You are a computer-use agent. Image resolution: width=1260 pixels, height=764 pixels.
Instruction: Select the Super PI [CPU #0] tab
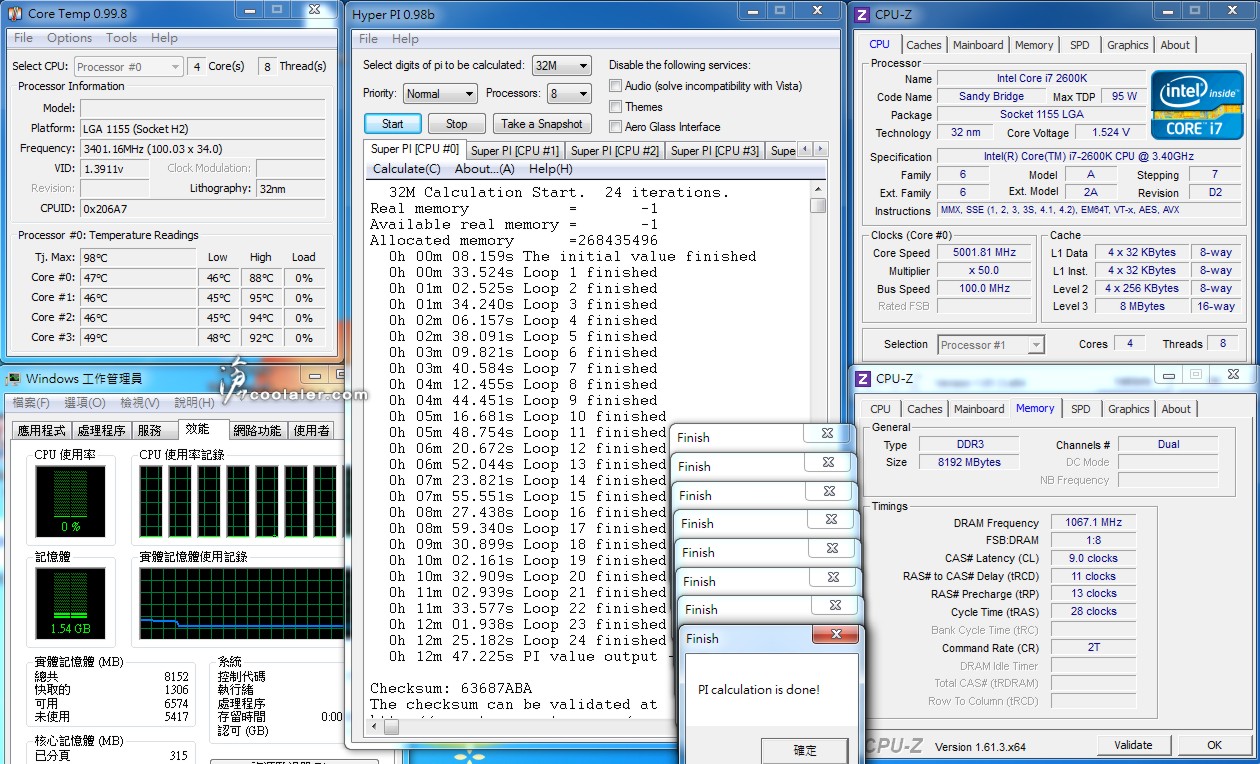click(x=415, y=149)
